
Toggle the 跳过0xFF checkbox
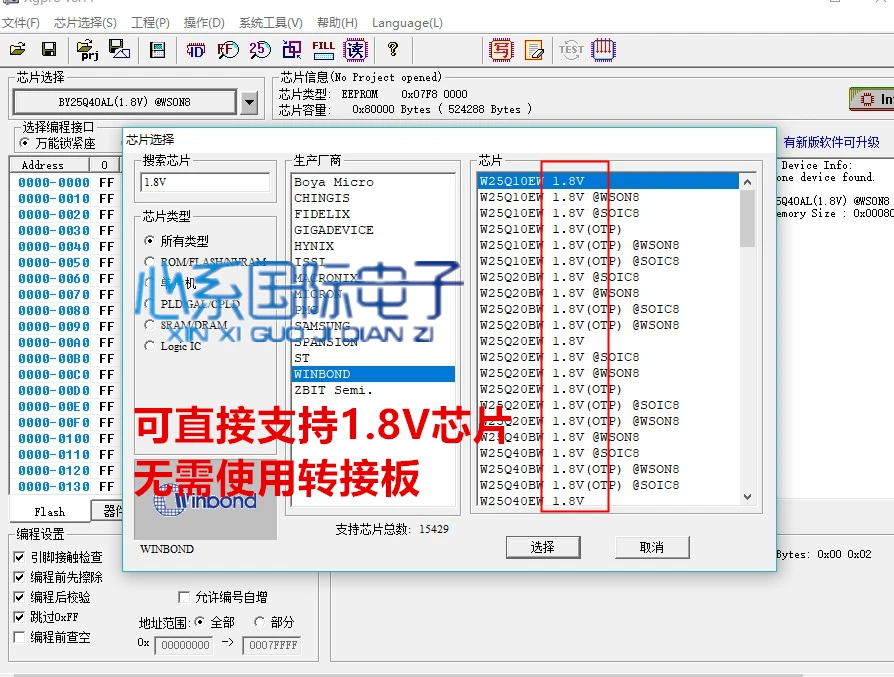(19, 617)
